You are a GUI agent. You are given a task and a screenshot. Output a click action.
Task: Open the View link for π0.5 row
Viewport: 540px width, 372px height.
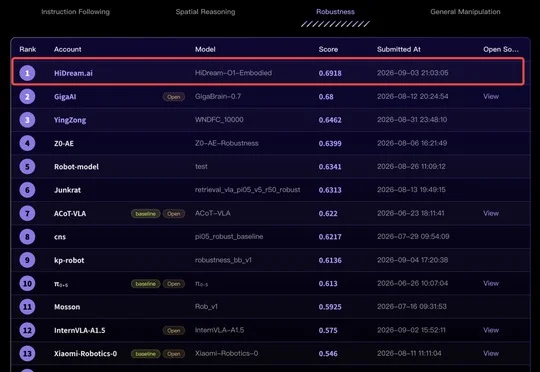point(491,283)
